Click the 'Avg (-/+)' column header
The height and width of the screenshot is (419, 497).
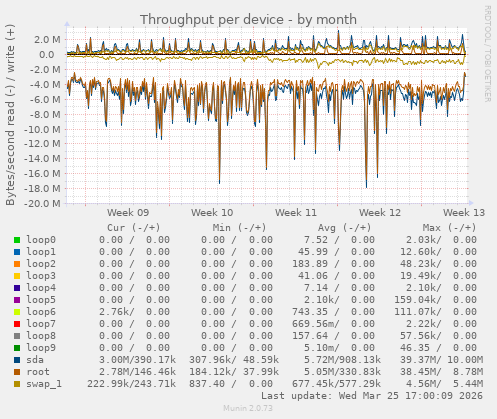pyautogui.click(x=344, y=228)
